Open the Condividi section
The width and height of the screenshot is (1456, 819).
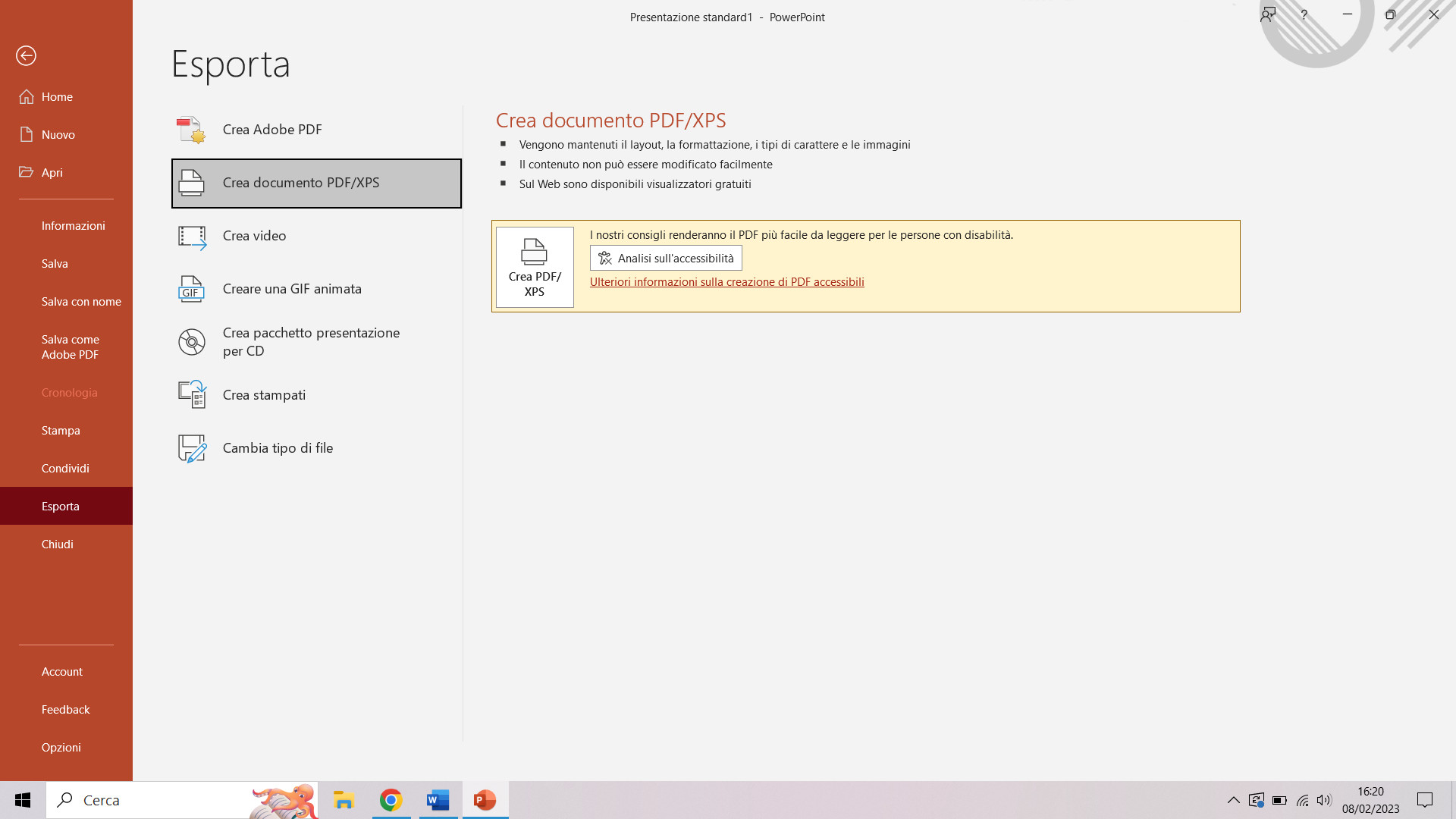[65, 468]
